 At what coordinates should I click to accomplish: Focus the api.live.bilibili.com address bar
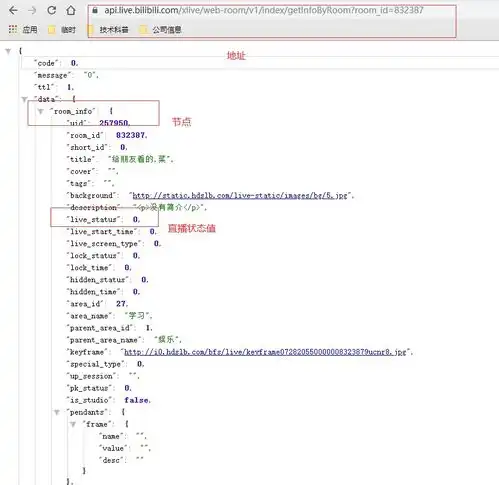[x=263, y=10]
